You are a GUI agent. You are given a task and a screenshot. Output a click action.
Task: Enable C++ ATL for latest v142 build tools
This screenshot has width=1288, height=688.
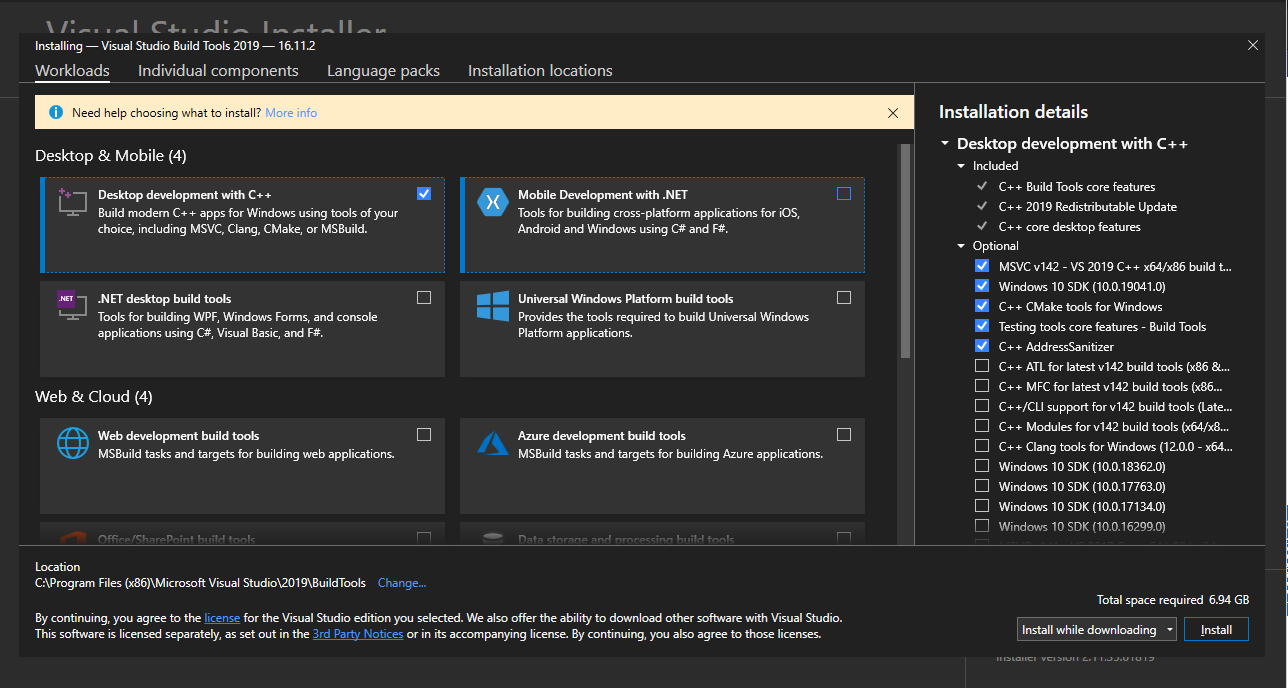(x=982, y=366)
